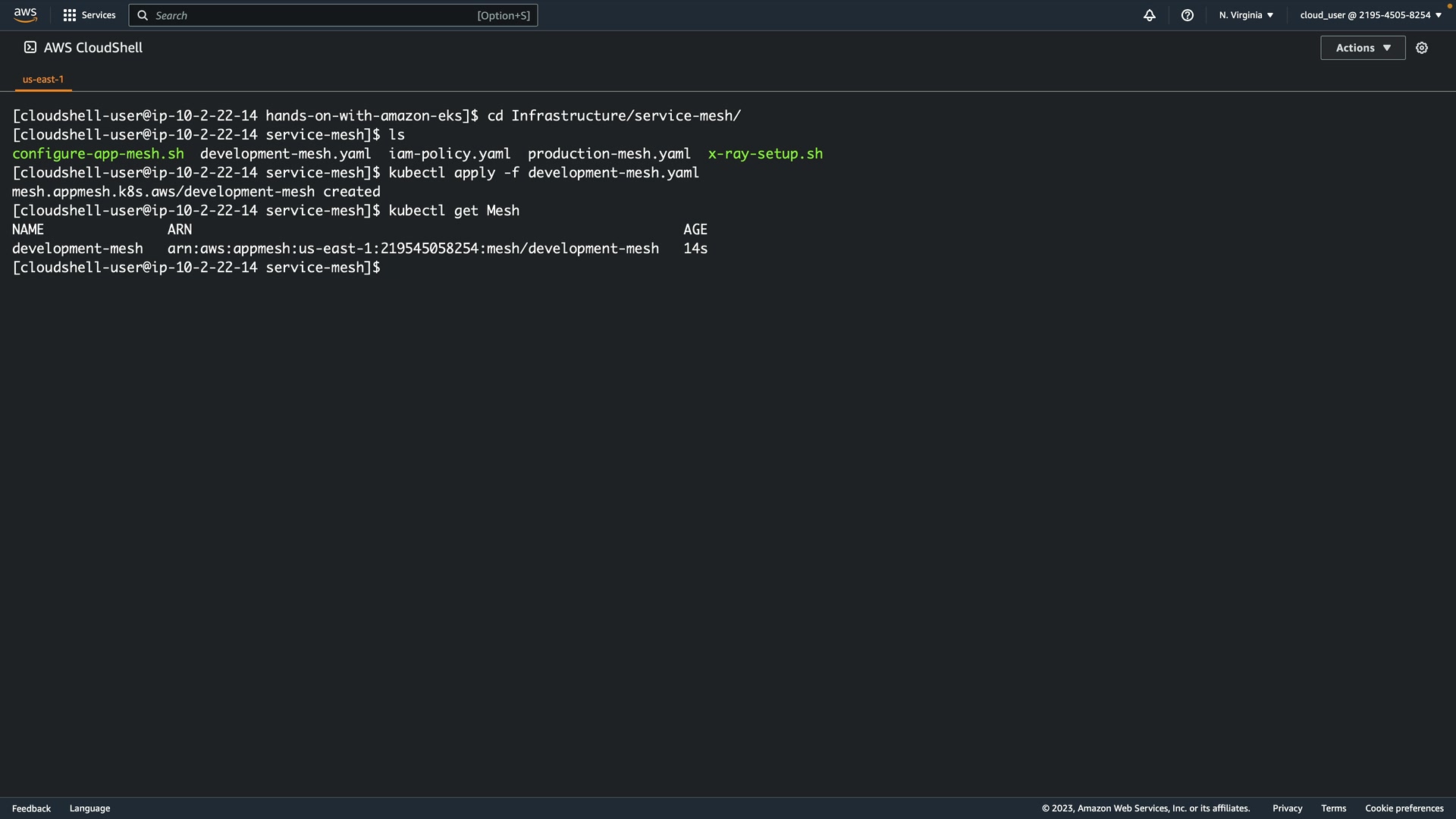Open the Privacy link
Image resolution: width=1456 pixels, height=819 pixels.
[x=1287, y=808]
